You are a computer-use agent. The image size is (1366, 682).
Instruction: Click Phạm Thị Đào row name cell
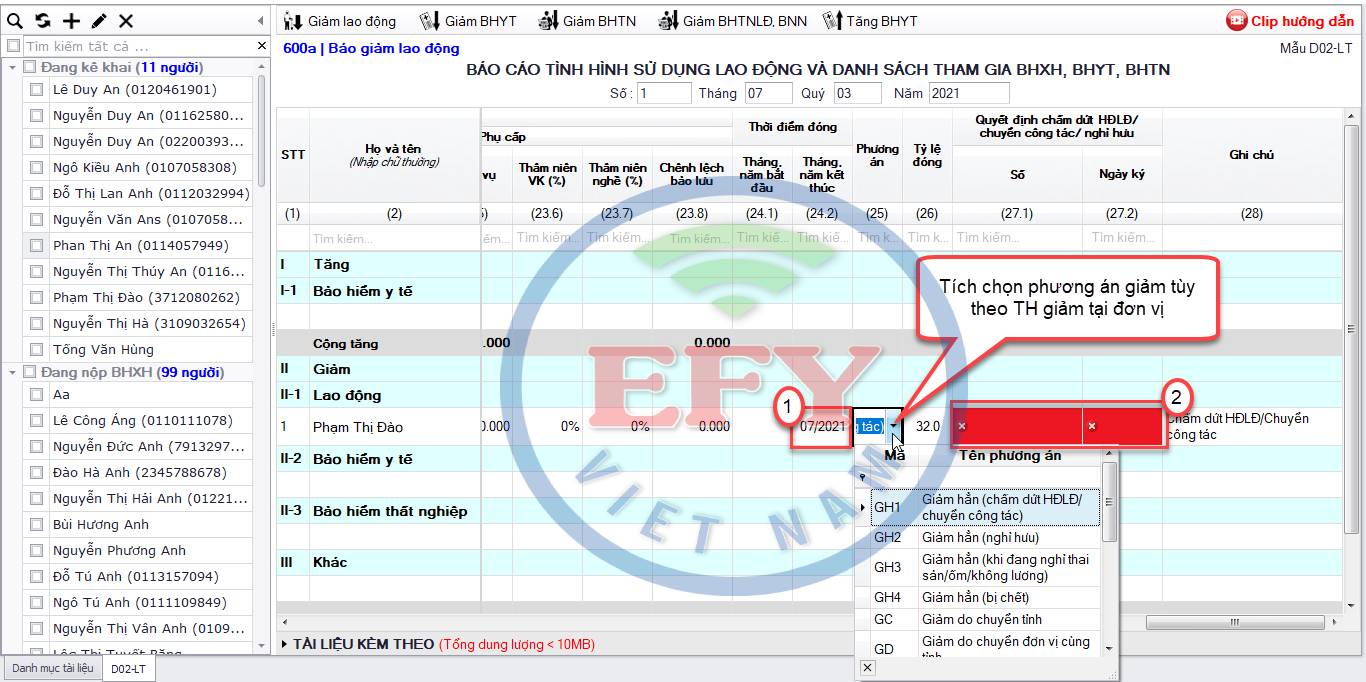(395, 427)
